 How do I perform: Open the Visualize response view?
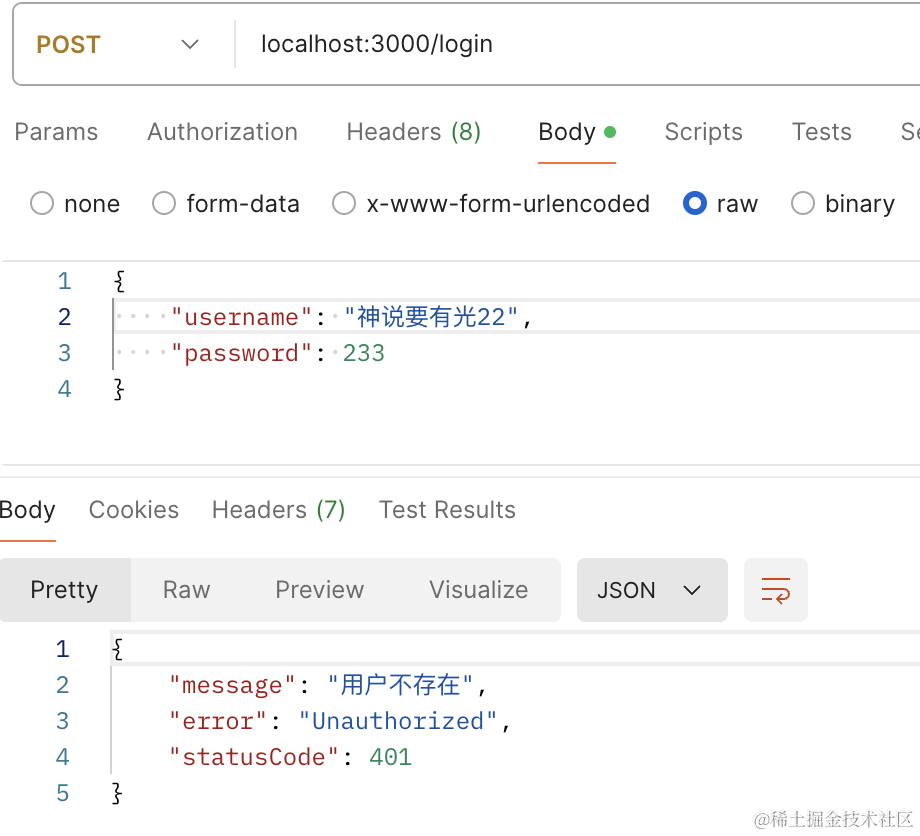click(478, 590)
